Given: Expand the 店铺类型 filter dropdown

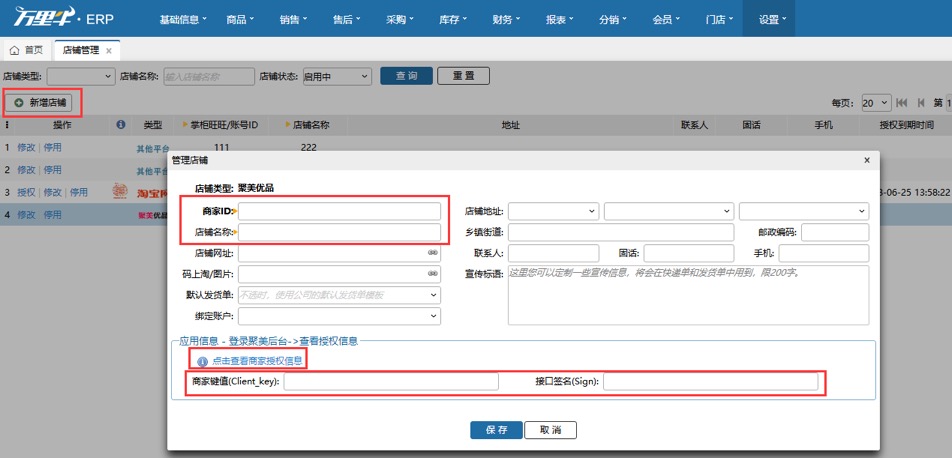Looking at the screenshot, I should (x=81, y=77).
